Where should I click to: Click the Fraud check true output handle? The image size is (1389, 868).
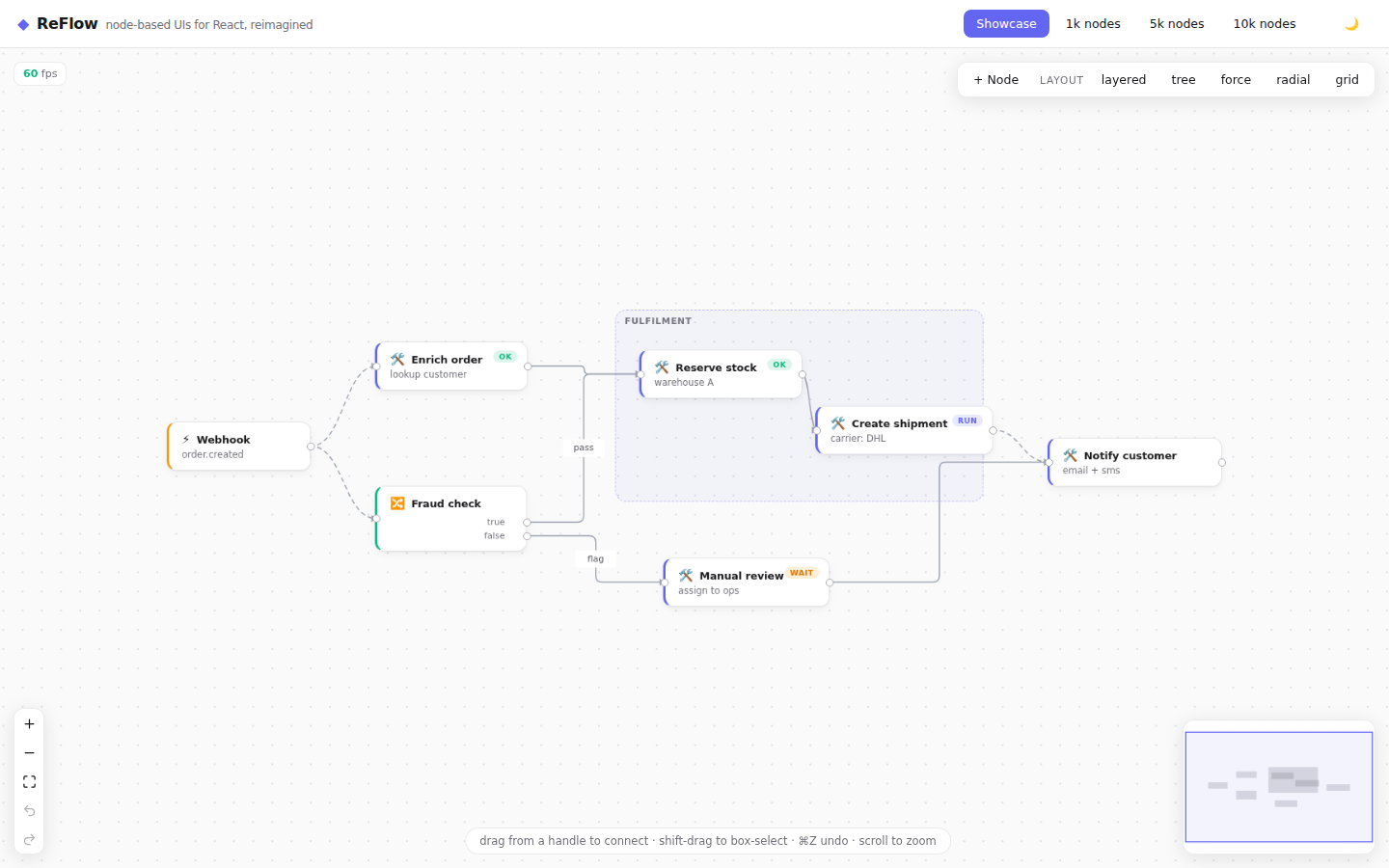(x=527, y=523)
